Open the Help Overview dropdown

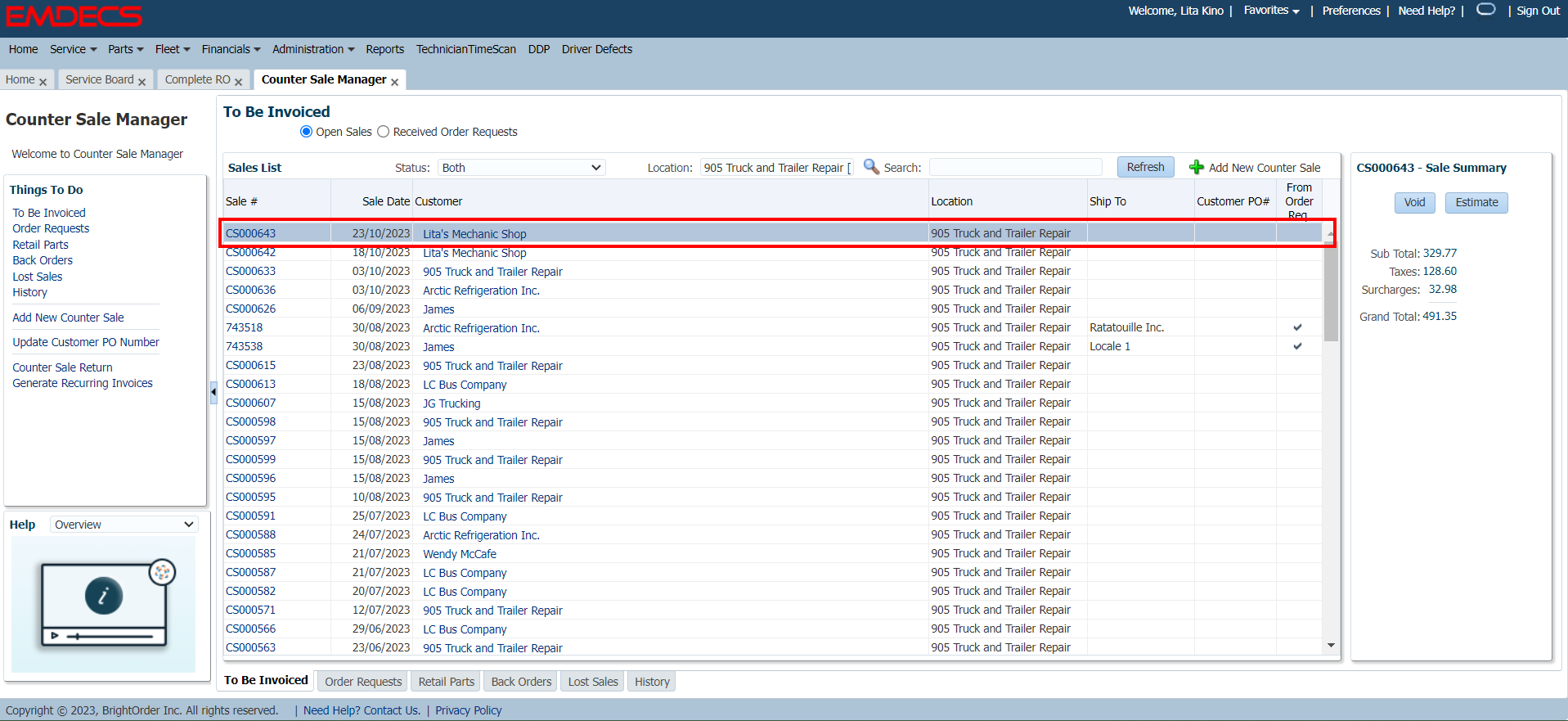(124, 525)
